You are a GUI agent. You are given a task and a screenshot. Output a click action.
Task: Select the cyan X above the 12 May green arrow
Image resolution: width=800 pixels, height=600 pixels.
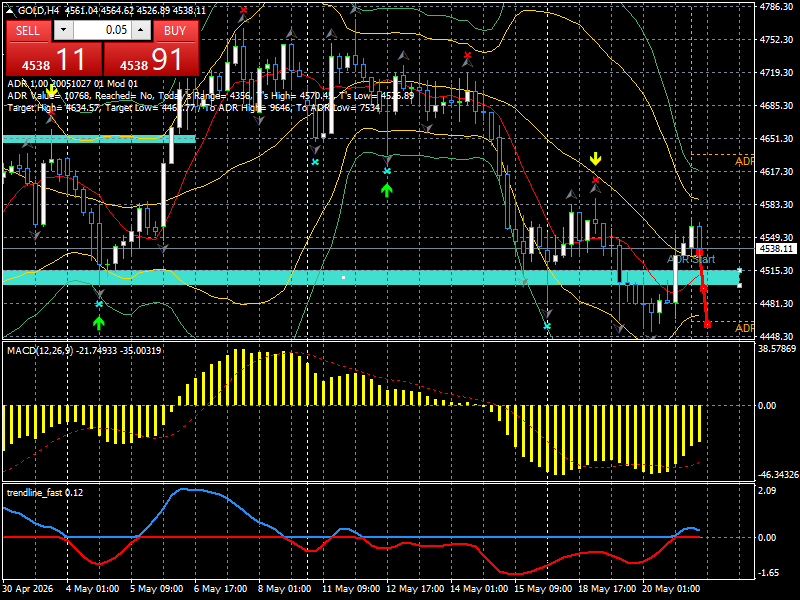387,171
